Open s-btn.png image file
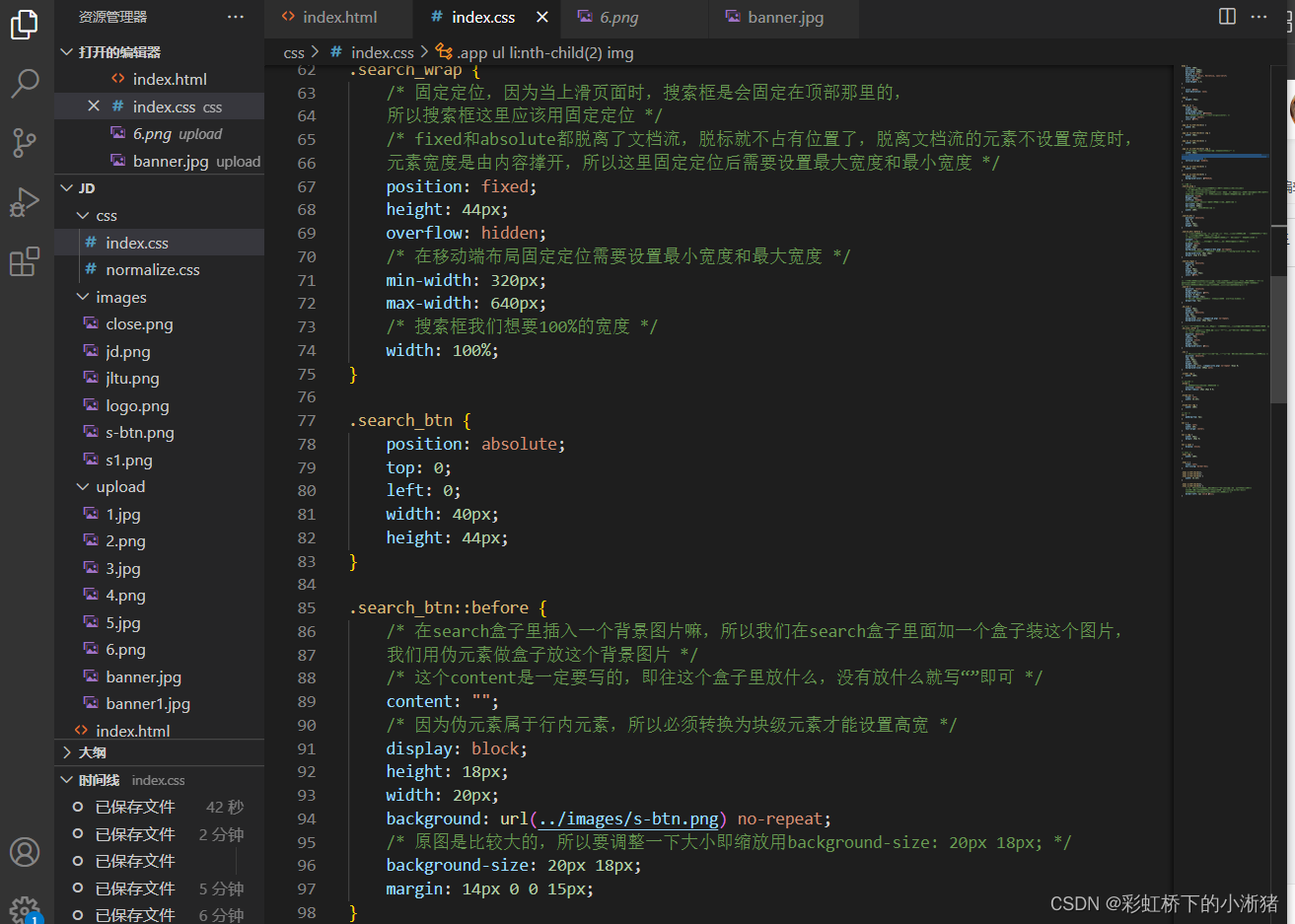The image size is (1295, 924). pos(159,432)
